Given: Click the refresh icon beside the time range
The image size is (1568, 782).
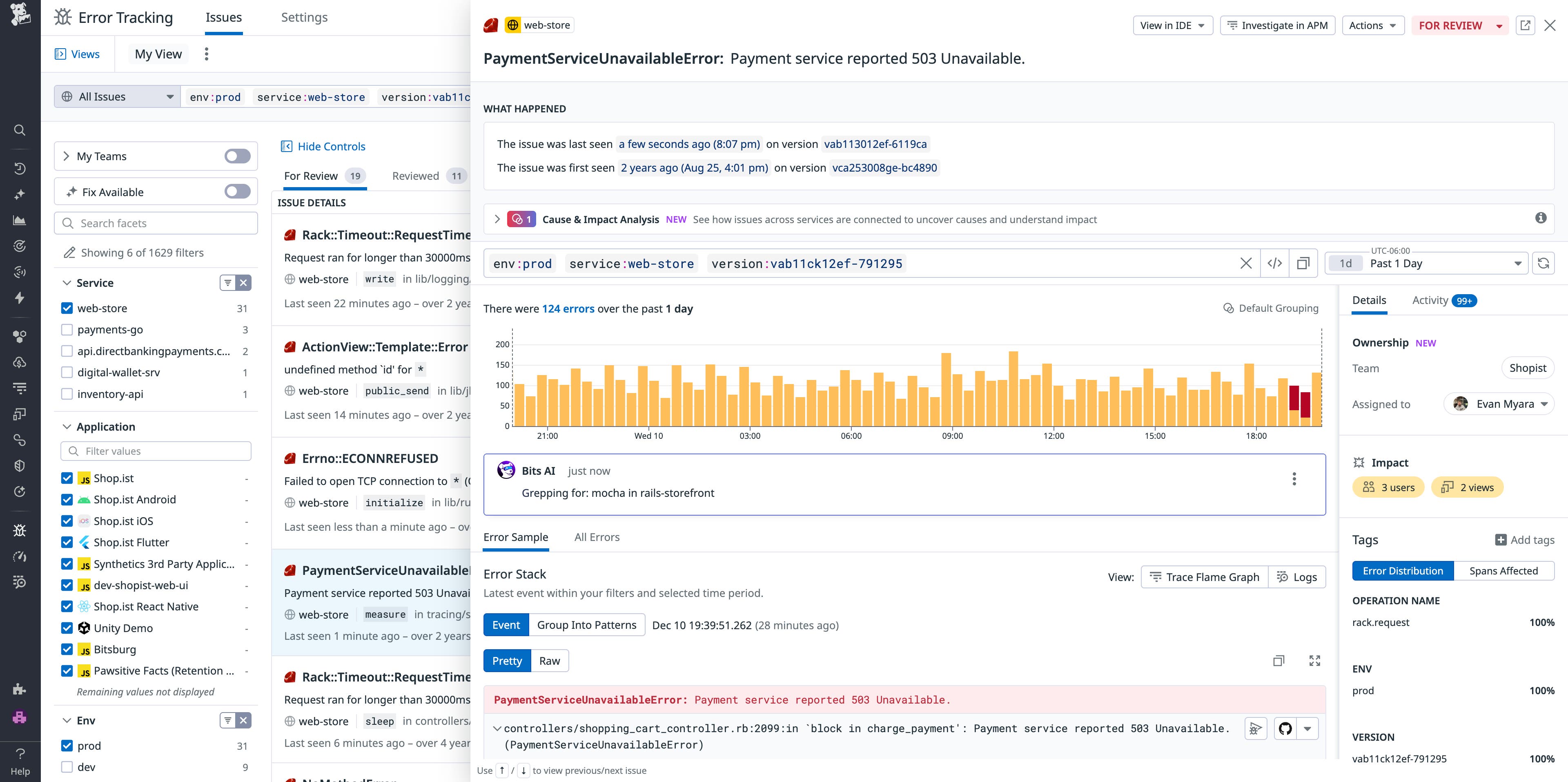Looking at the screenshot, I should coord(1545,263).
